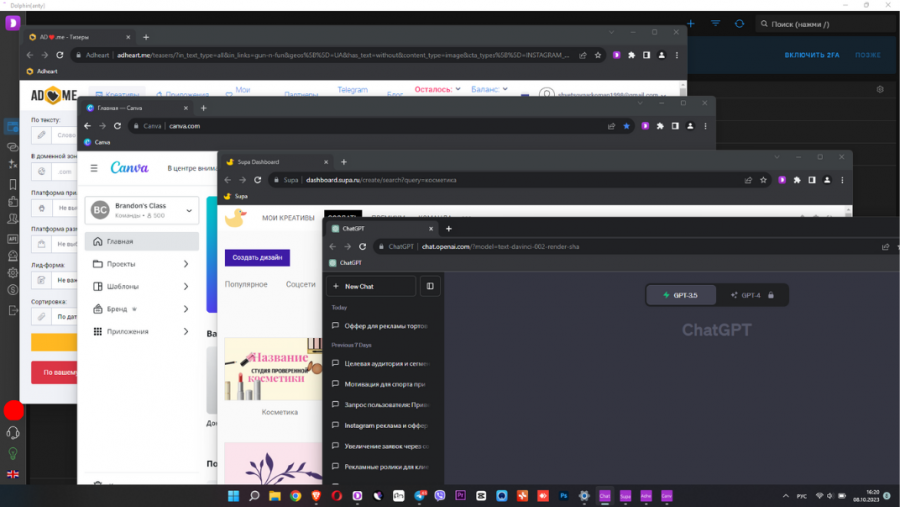900x507 pixels.
Task: Click the blue bookmark star in Canva window
Action: 626,126
